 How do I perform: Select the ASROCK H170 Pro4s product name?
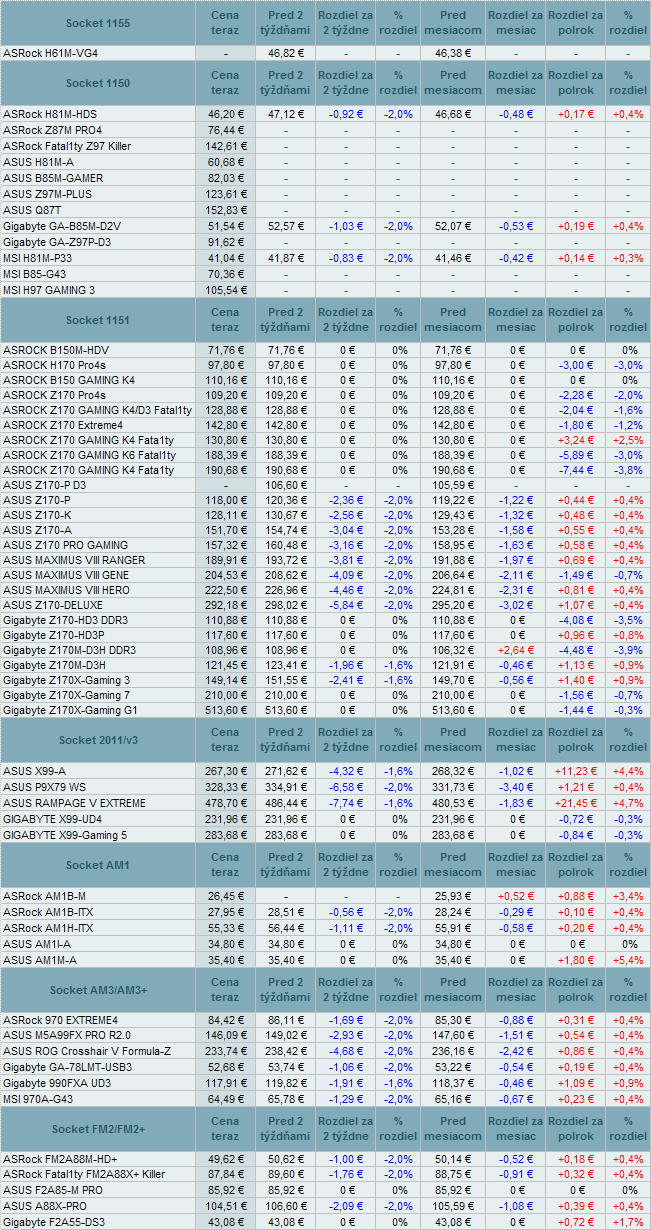coord(55,366)
